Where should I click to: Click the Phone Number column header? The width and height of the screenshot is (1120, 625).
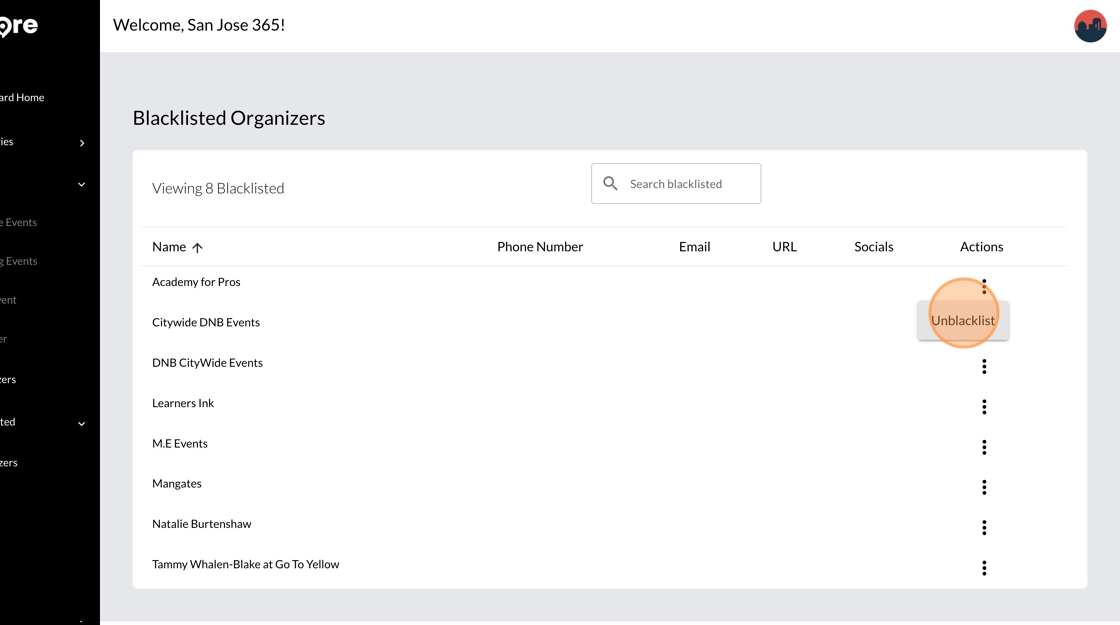point(539,247)
